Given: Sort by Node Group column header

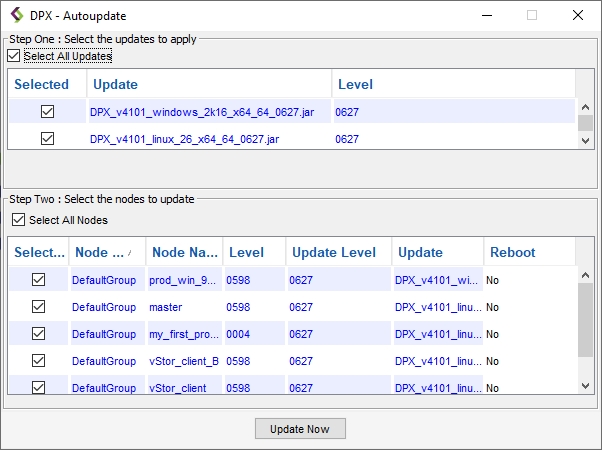Looking at the screenshot, I should [x=105, y=252].
